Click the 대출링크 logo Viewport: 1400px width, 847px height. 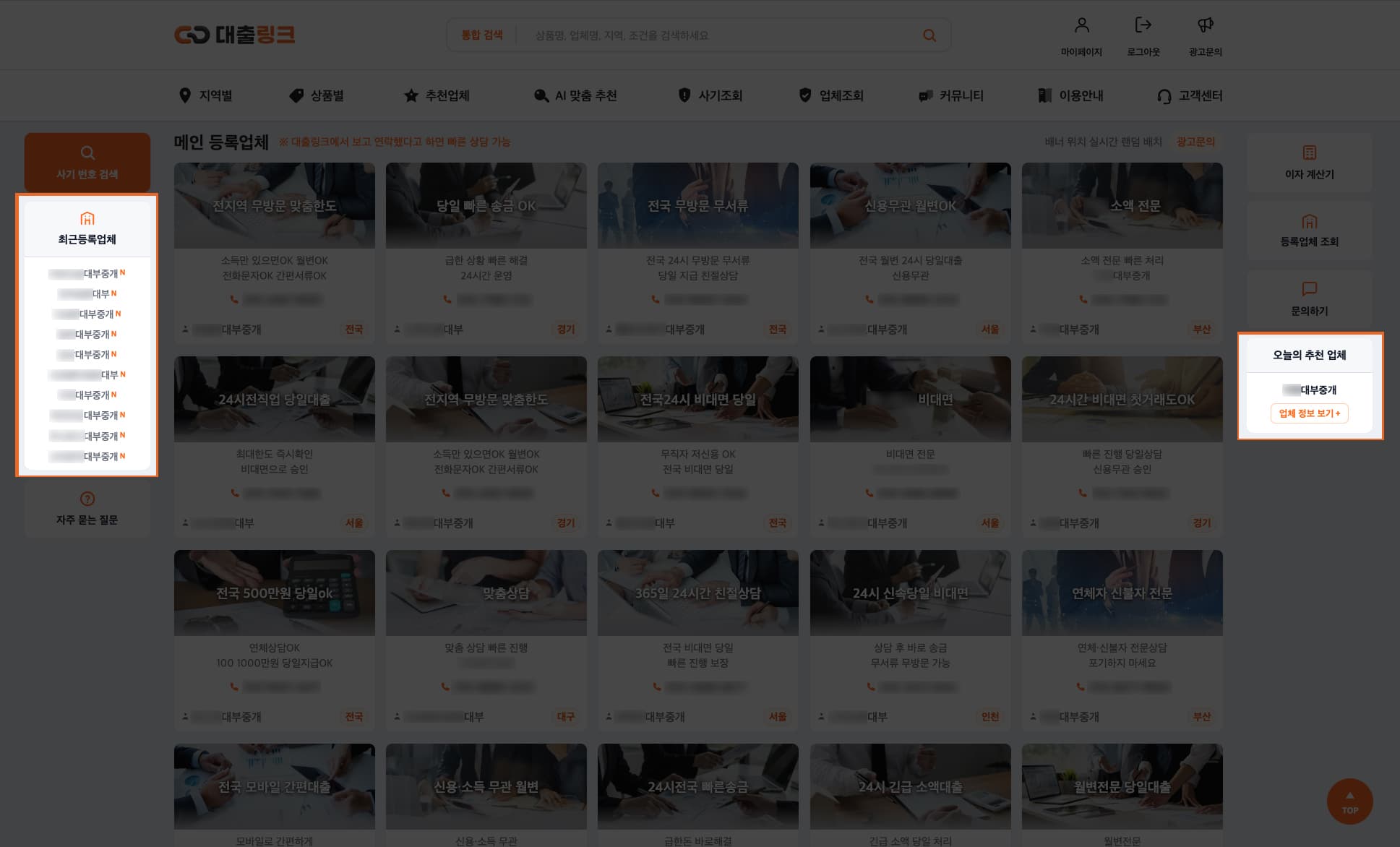click(x=234, y=35)
